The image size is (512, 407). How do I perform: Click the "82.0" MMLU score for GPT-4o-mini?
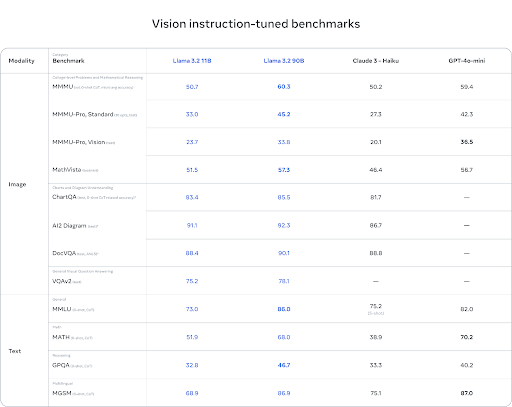coord(467,309)
